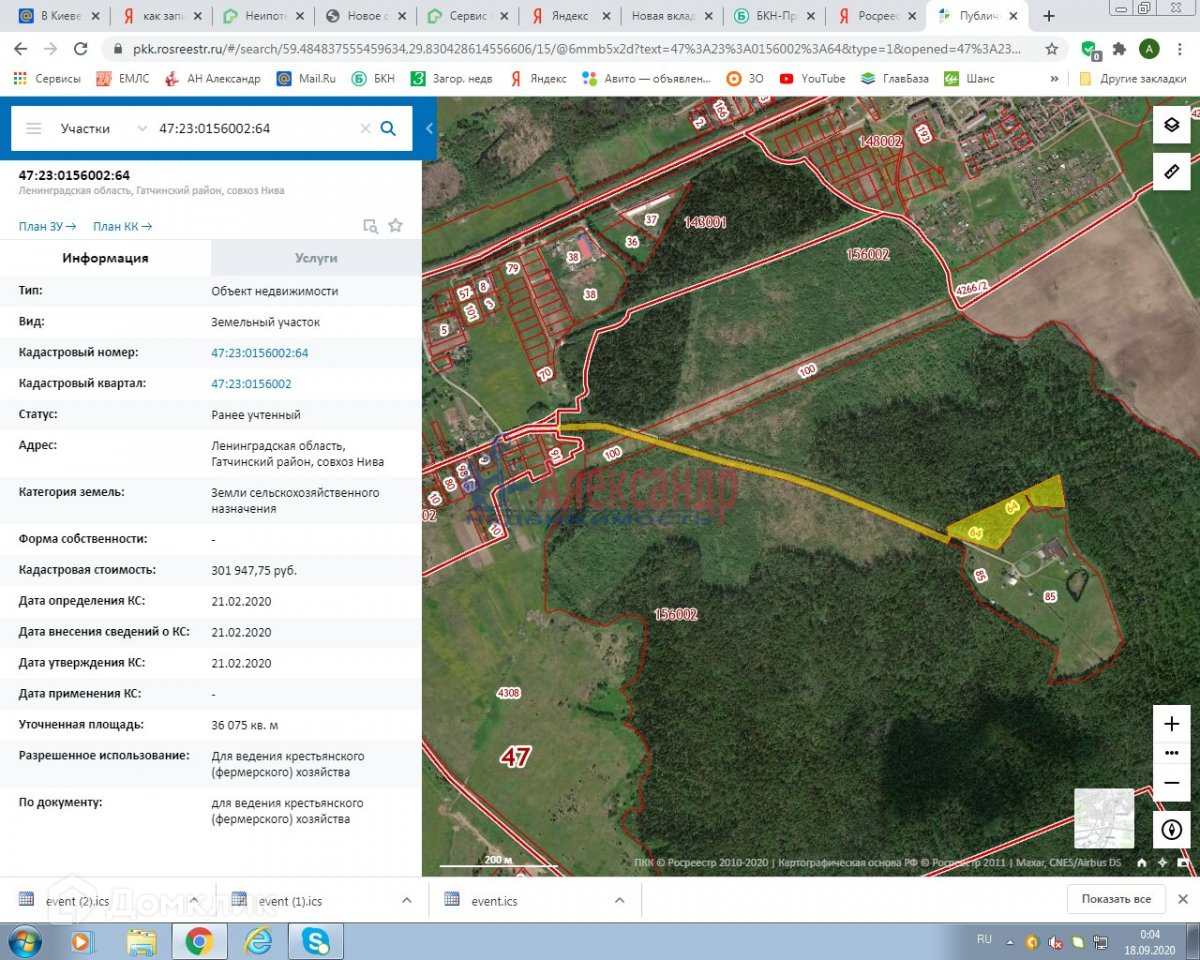Click Показать все downloads button
The width and height of the screenshot is (1200, 960).
coord(1115,899)
